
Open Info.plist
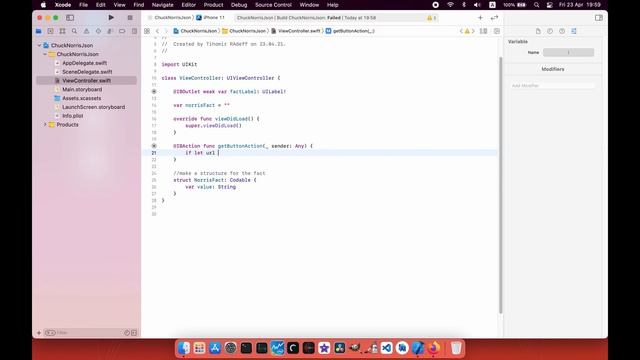pyautogui.click(x=73, y=116)
